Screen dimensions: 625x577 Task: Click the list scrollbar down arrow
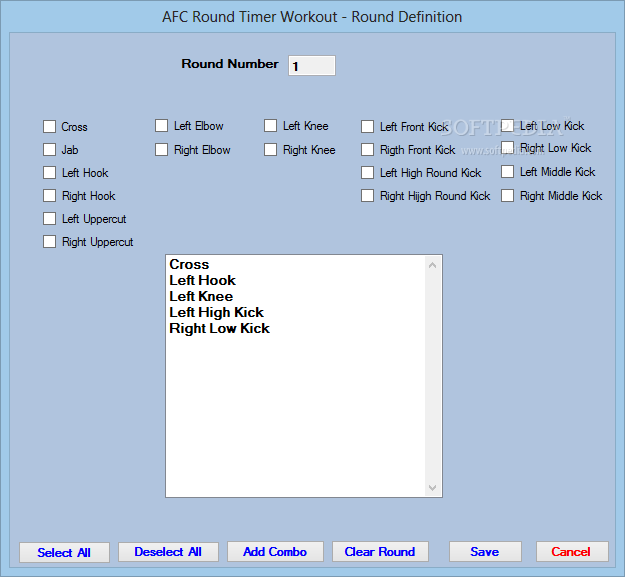[x=432, y=487]
